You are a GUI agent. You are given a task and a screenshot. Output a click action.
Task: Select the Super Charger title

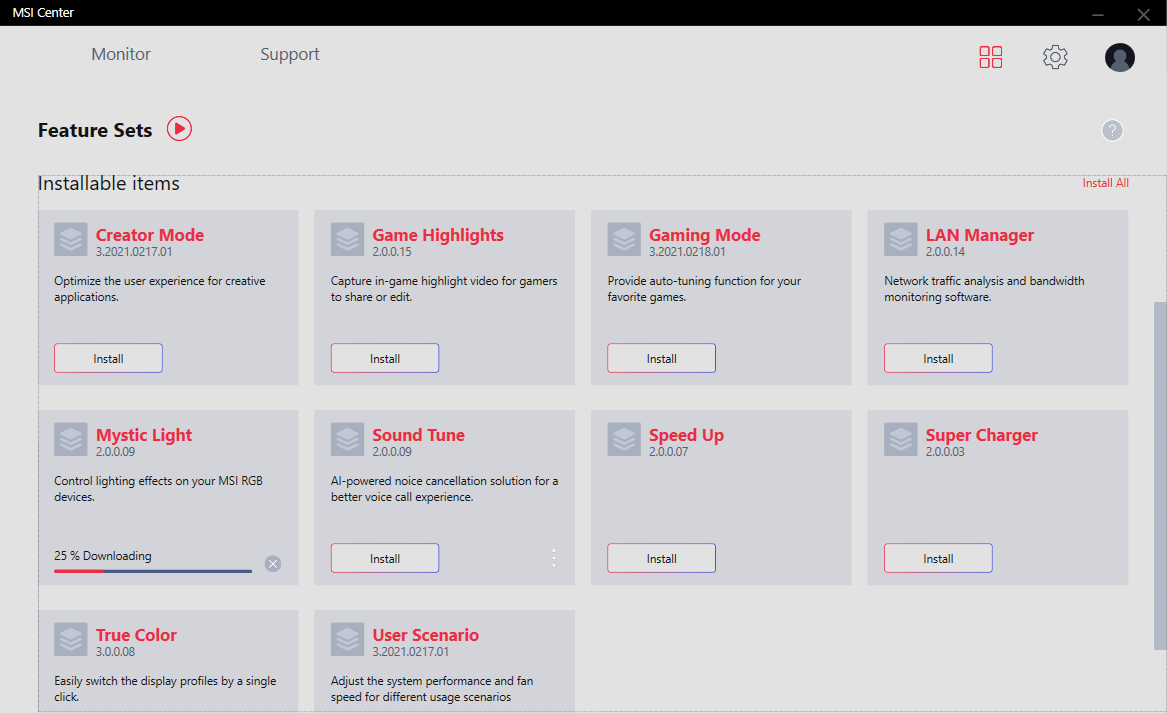coord(981,435)
